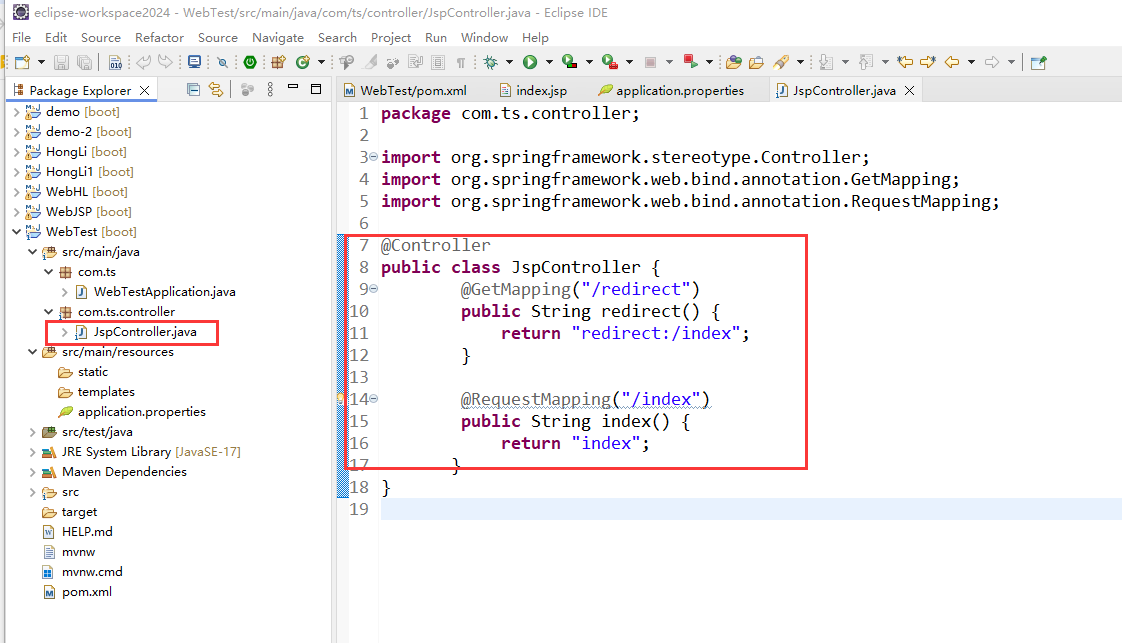Select the Debug icon in the toolbar
The image size is (1122, 643).
pos(490,61)
